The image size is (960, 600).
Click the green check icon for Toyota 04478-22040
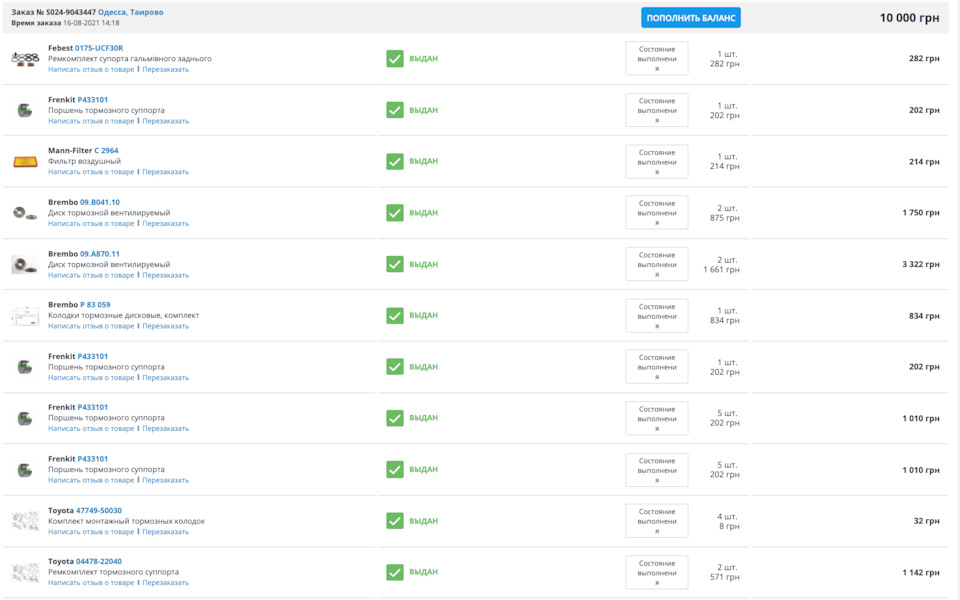pyautogui.click(x=395, y=572)
